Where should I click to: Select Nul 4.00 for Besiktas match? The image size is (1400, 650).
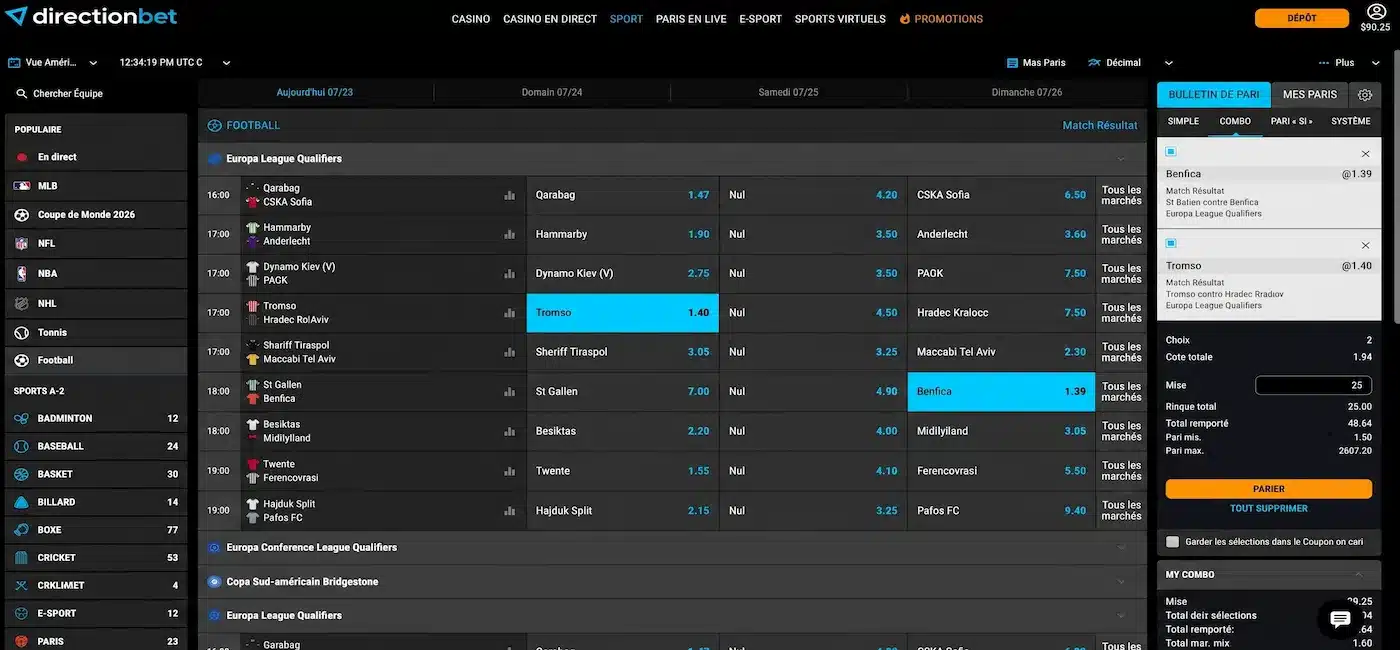click(812, 431)
